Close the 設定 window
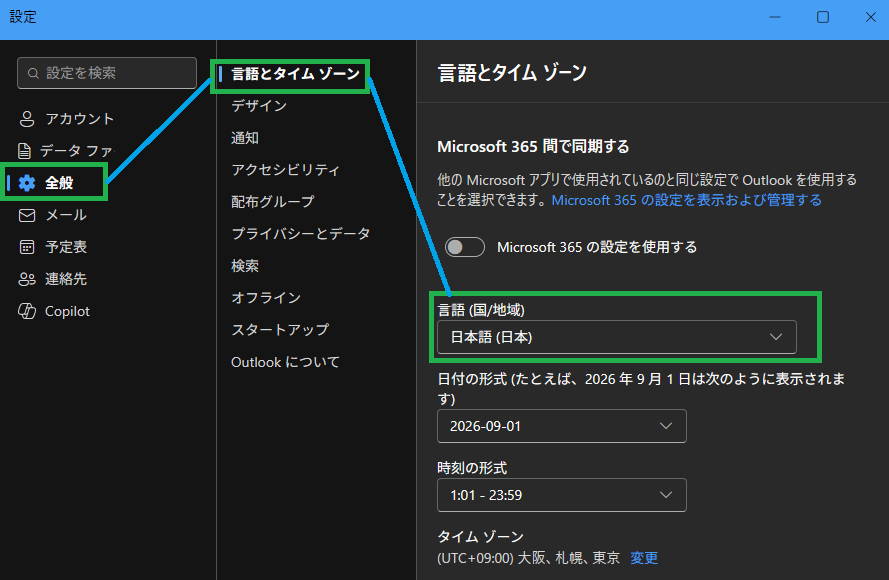The height and width of the screenshot is (580, 889). 871,18
